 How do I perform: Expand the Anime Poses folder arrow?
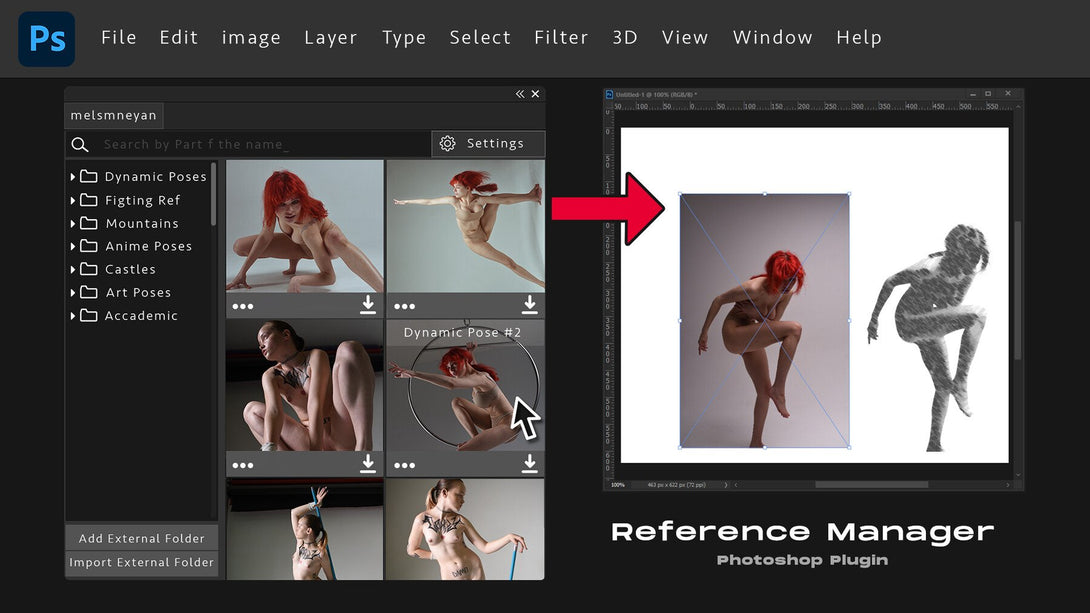tap(72, 246)
